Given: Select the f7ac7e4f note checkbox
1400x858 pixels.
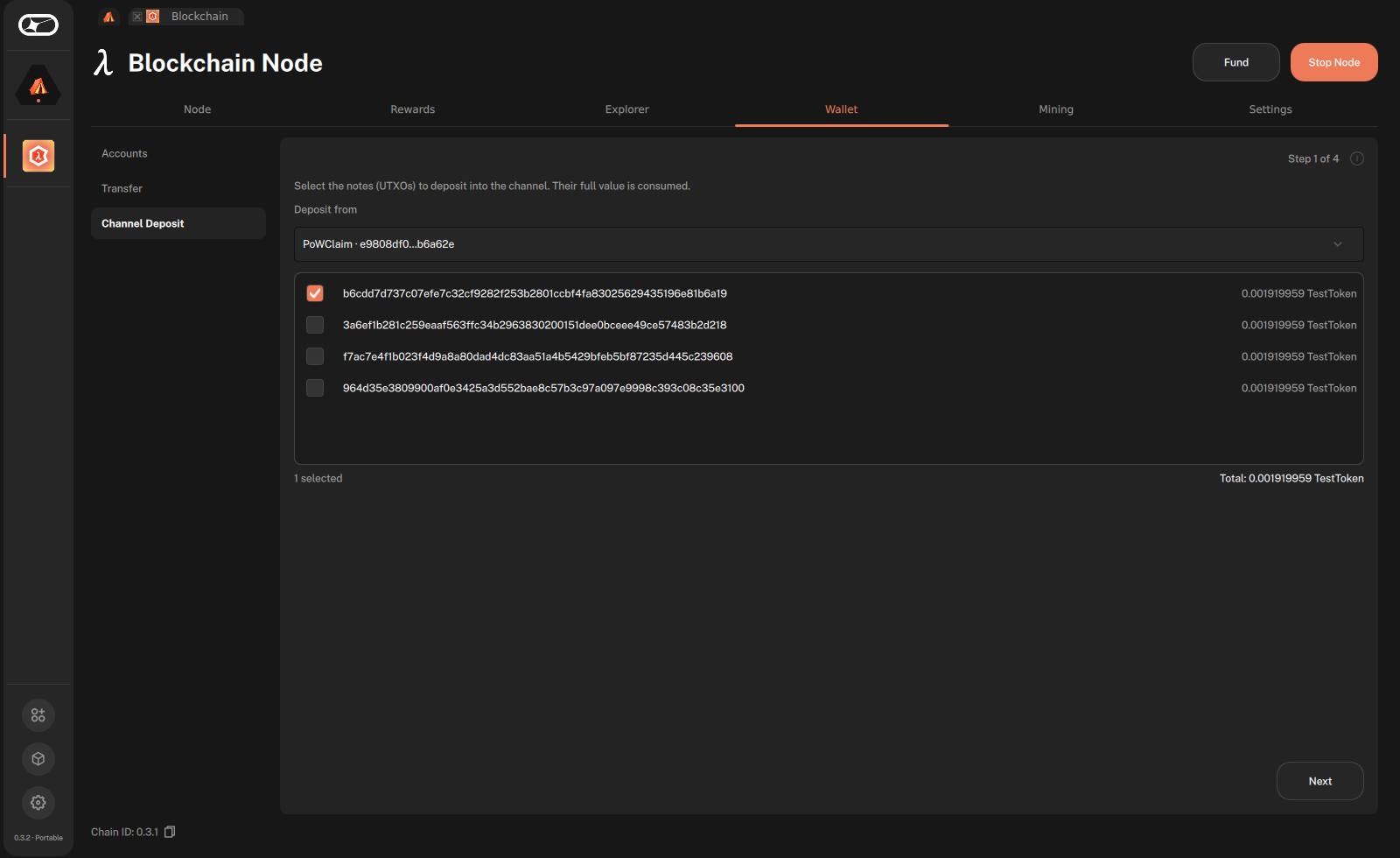Looking at the screenshot, I should [315, 356].
